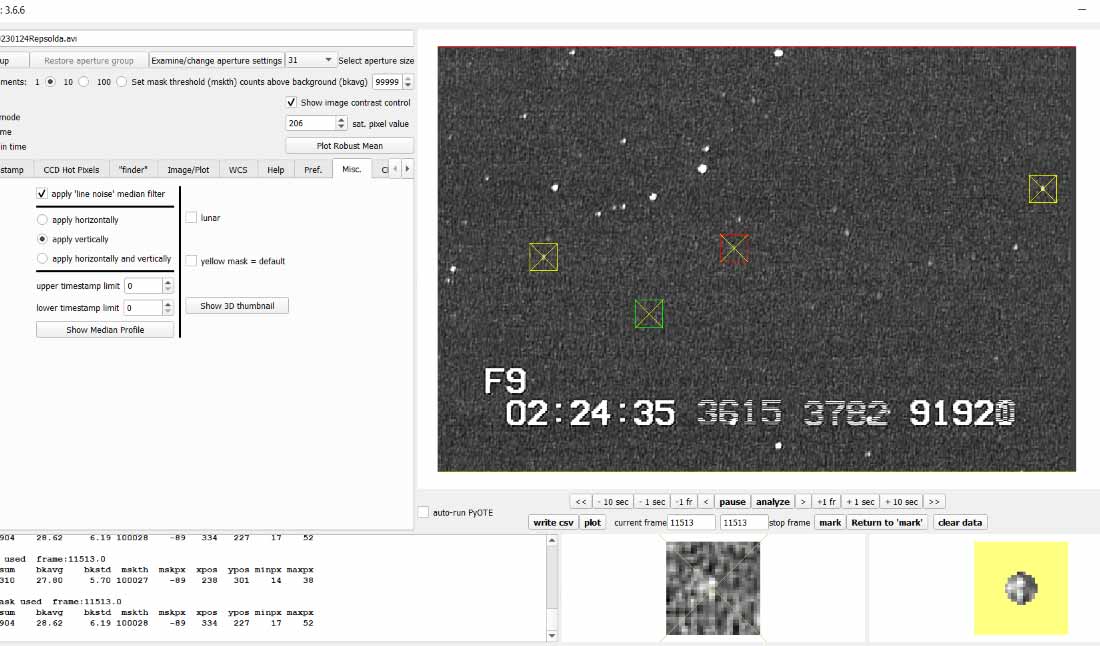Play forward with > button

pos(803,502)
